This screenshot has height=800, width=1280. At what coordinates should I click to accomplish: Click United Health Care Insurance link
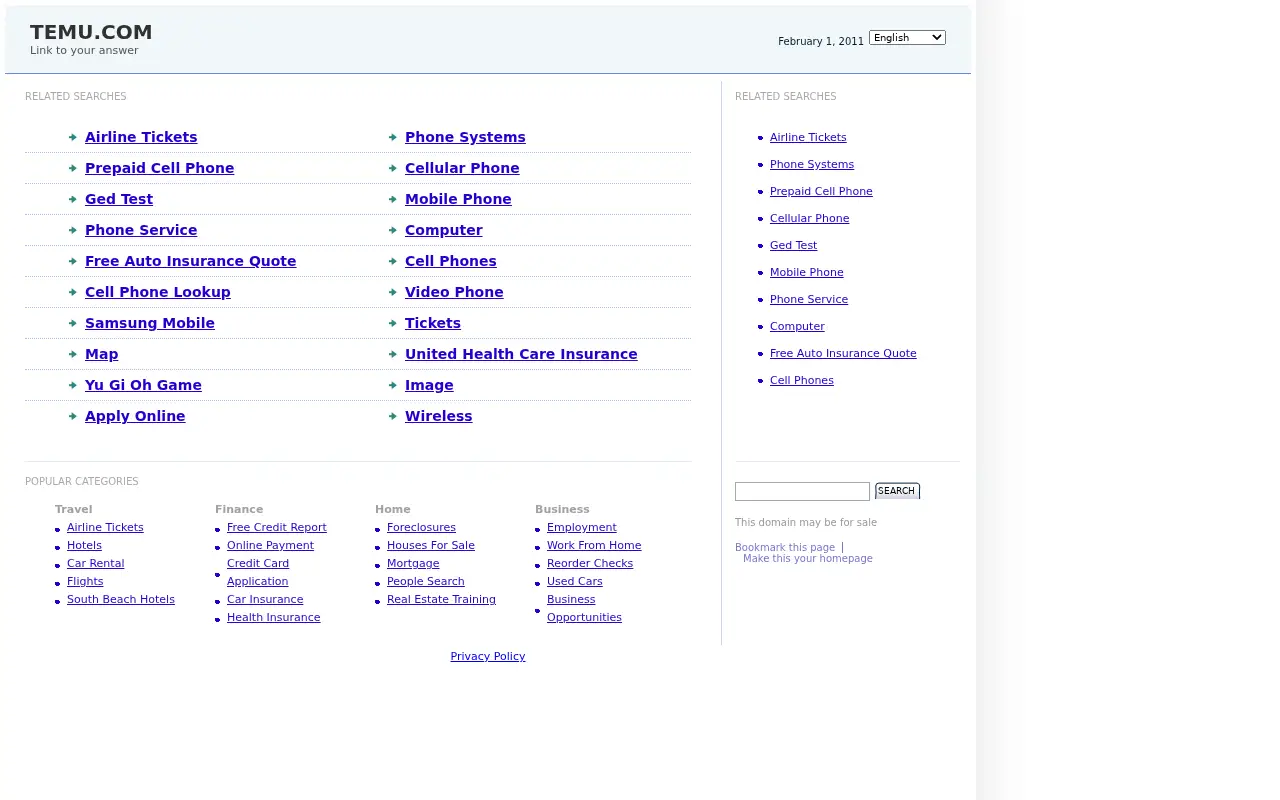coord(521,354)
